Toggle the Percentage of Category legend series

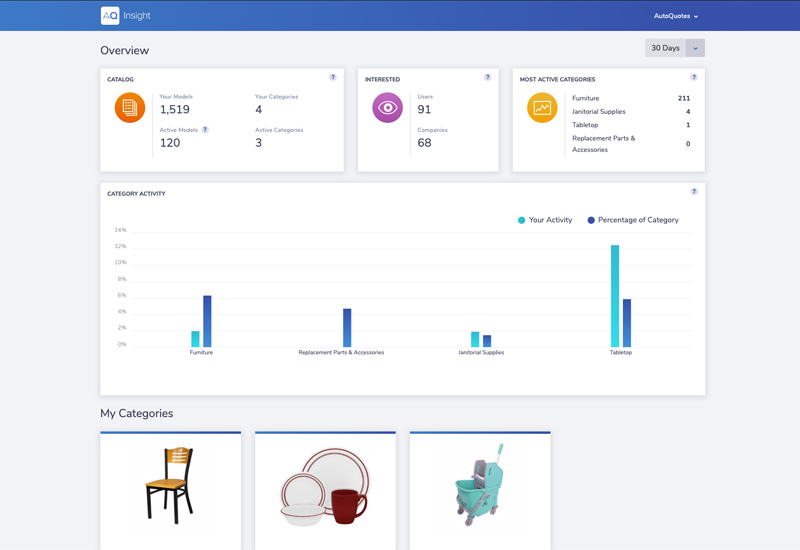click(x=633, y=220)
